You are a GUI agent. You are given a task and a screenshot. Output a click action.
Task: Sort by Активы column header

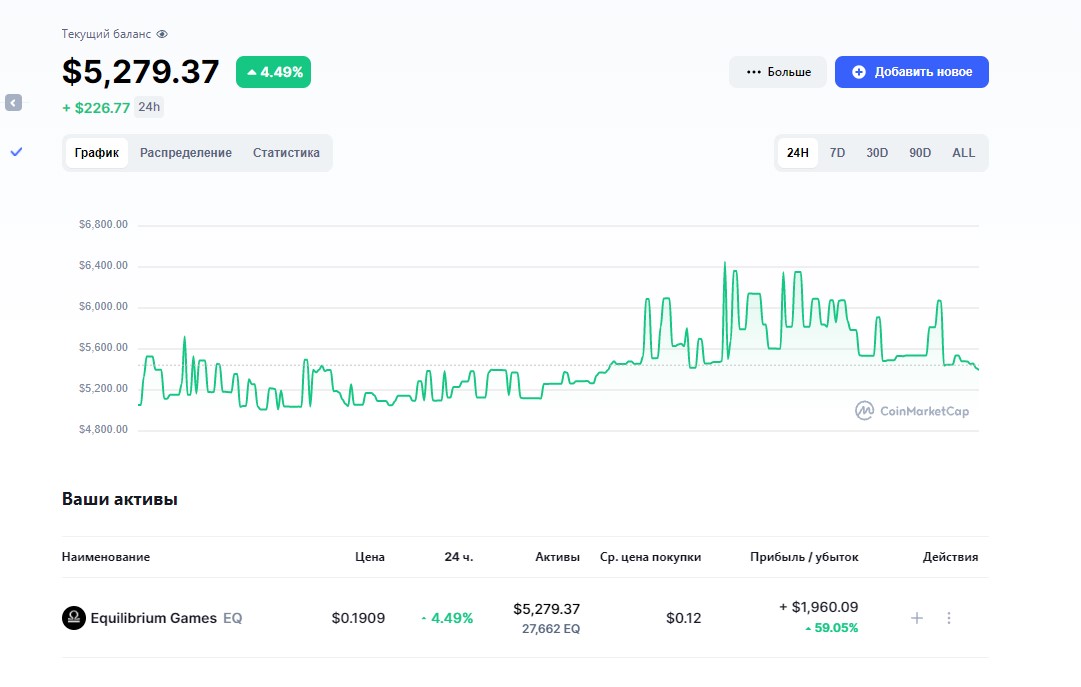tap(557, 557)
